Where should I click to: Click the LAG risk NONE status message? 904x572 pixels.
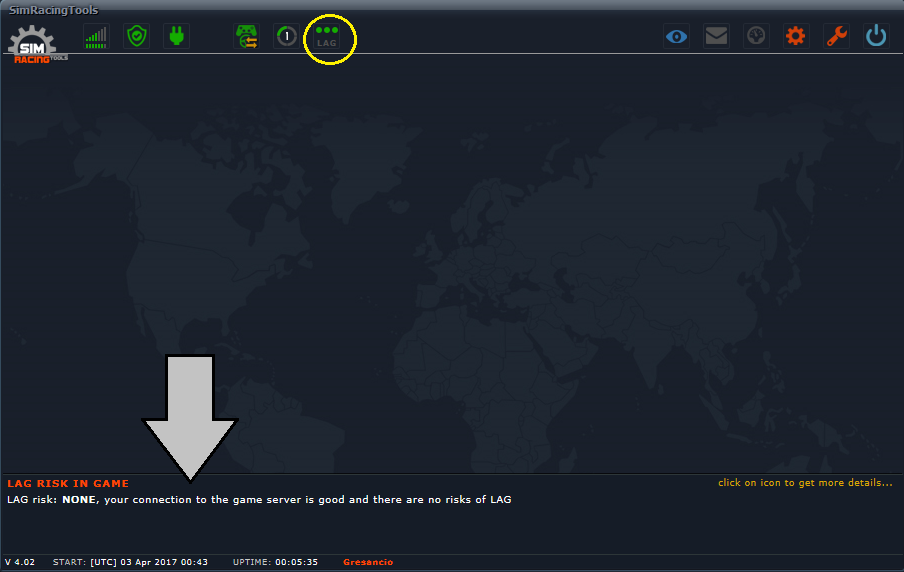259,499
